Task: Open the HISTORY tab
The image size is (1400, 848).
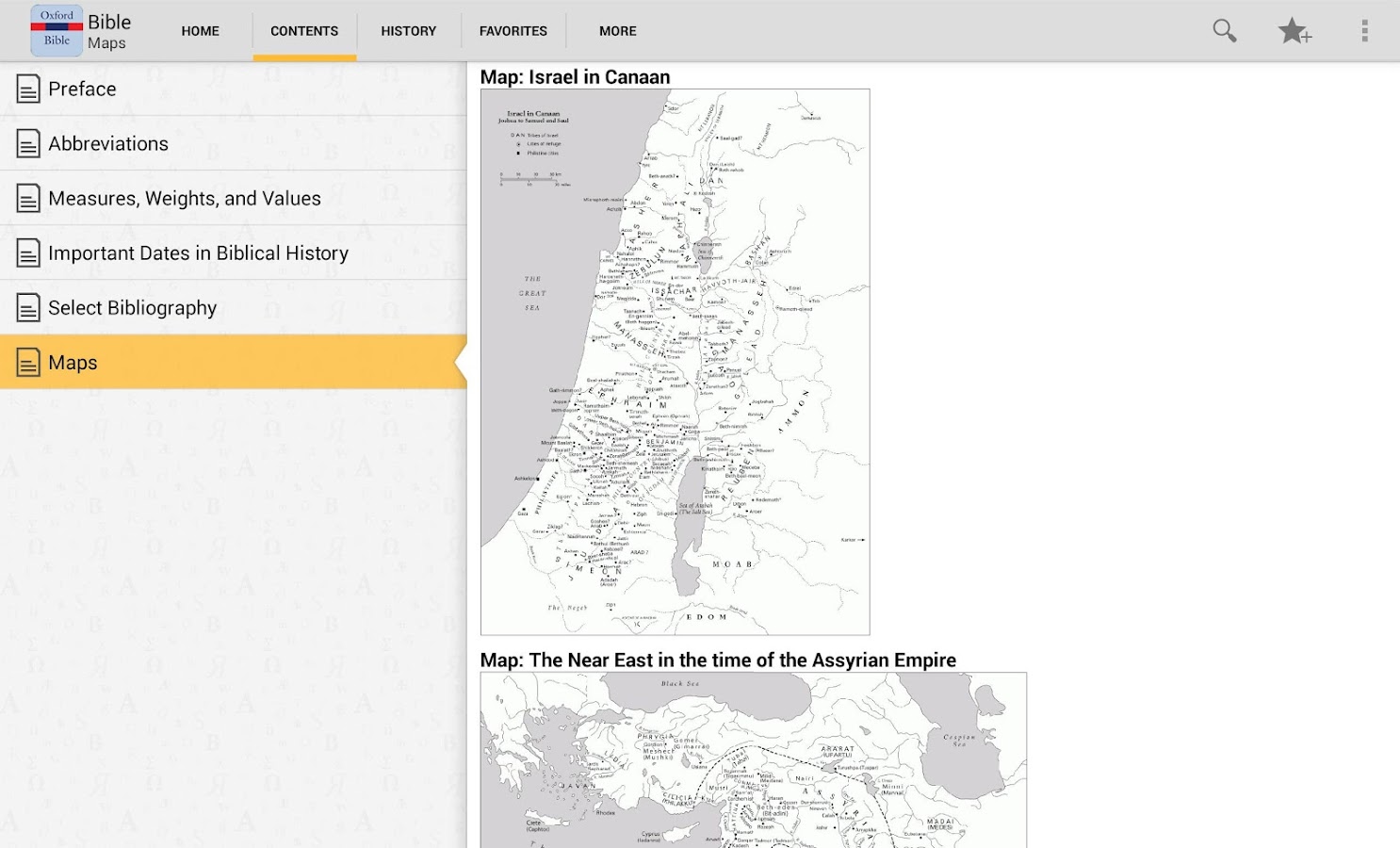Action: (409, 31)
